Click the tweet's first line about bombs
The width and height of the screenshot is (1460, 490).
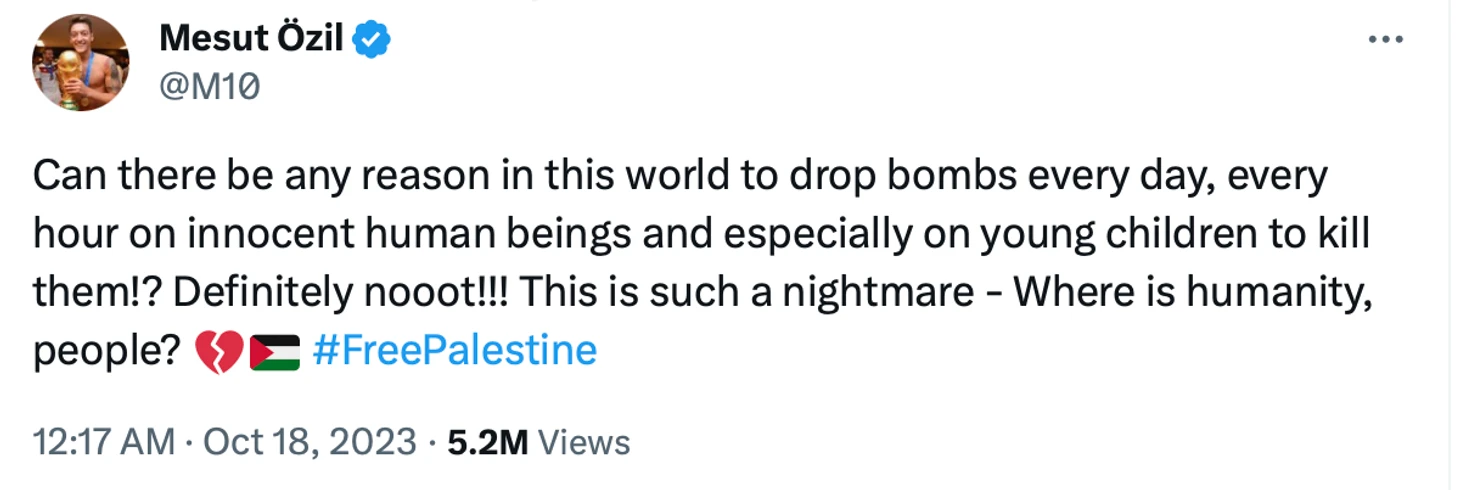coord(680,177)
